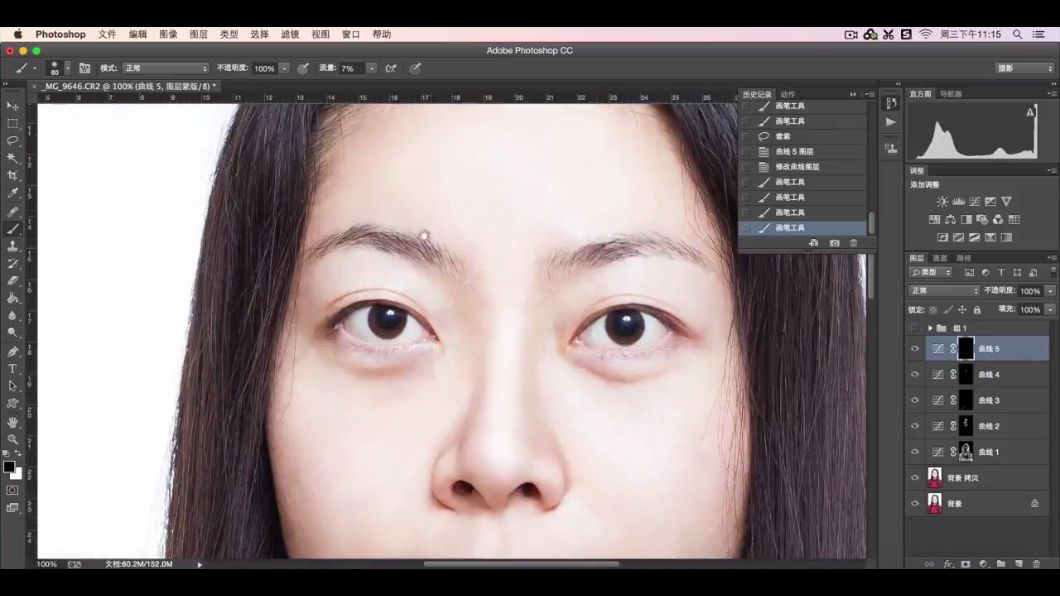Select the Hand tool
The width and height of the screenshot is (1060, 596).
click(13, 422)
